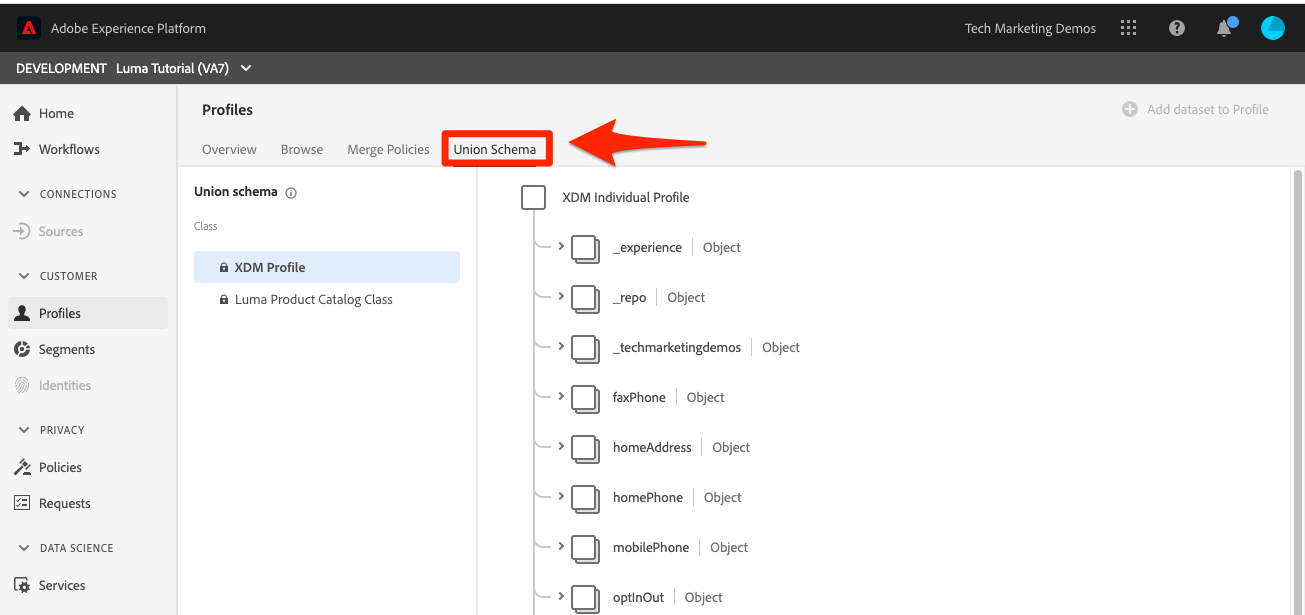Viewport: 1305px width, 615px height.
Task: Expand the mobilePhone object node
Action: 561,546
